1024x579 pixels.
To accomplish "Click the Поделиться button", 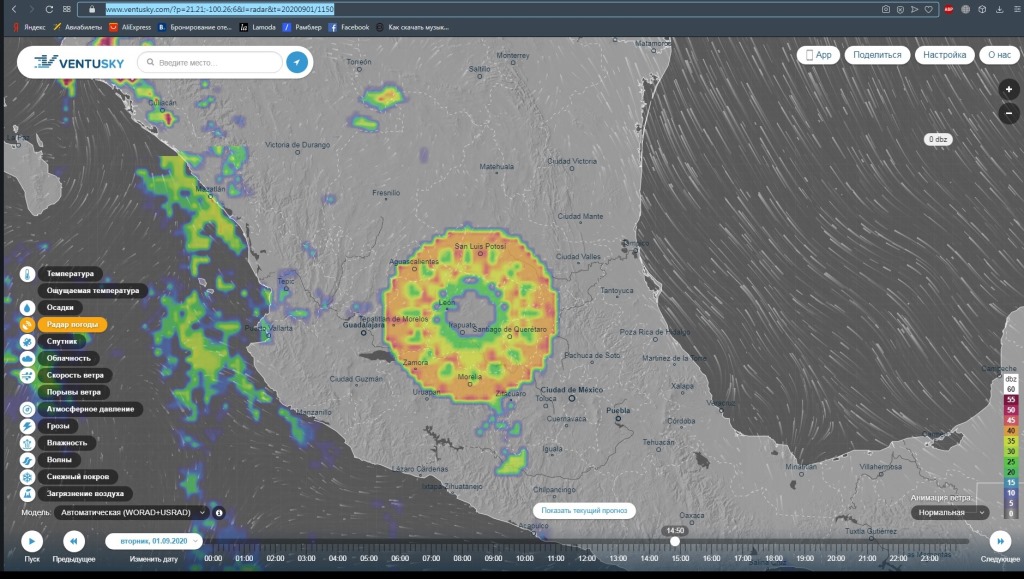I will [x=876, y=55].
